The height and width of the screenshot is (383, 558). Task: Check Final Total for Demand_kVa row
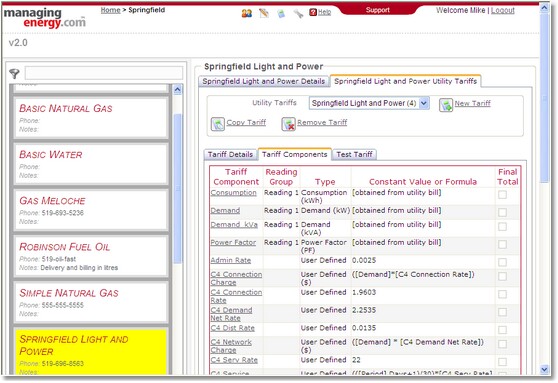click(502, 227)
